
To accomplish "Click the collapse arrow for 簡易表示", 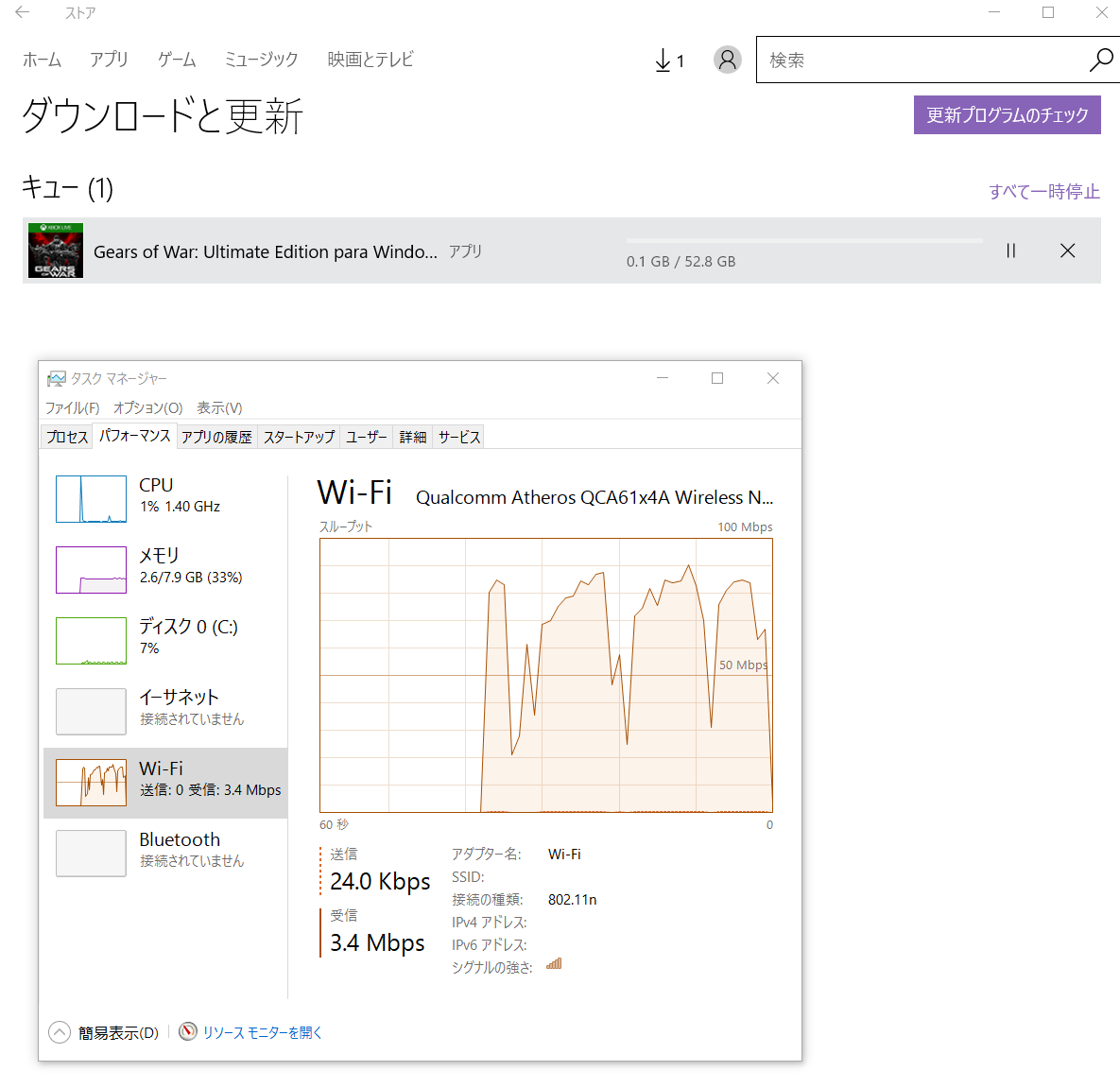I will pyautogui.click(x=60, y=1032).
